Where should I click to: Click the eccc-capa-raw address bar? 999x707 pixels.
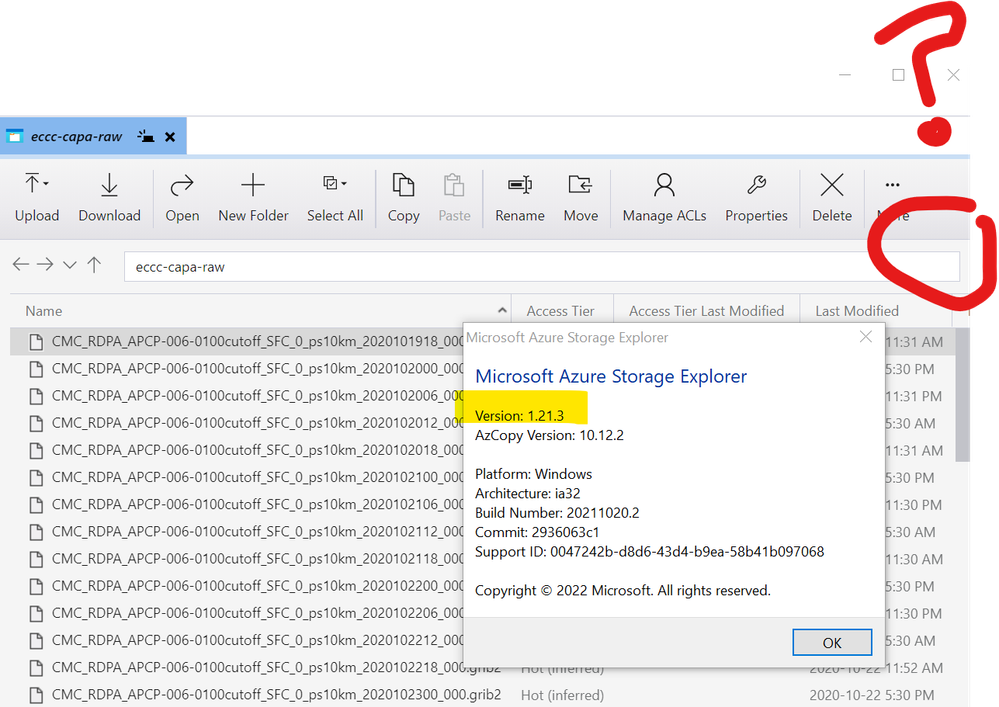(x=542, y=267)
